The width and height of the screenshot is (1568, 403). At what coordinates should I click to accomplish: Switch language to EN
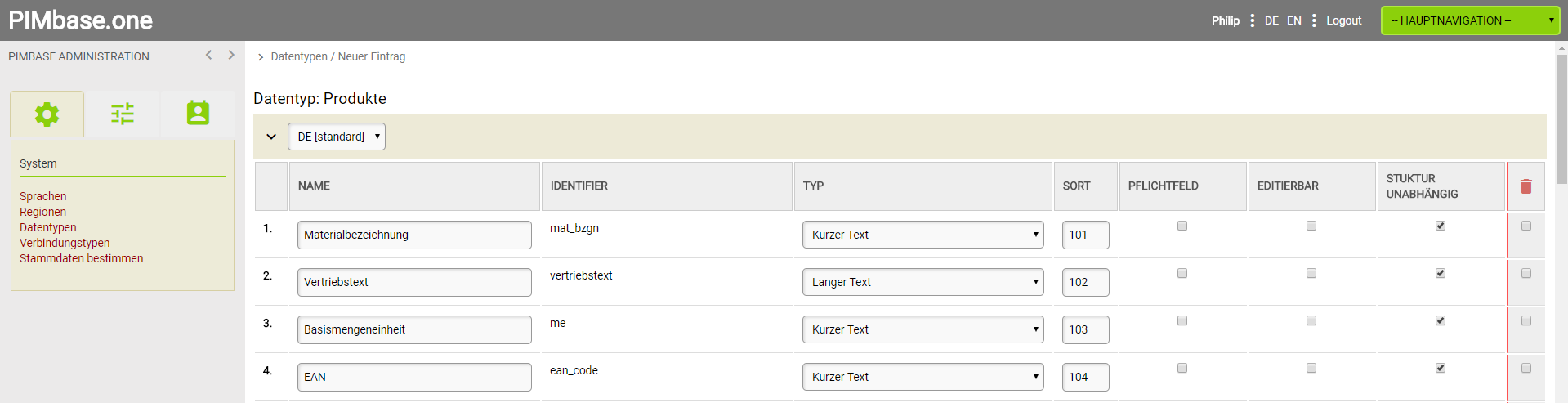(1294, 20)
